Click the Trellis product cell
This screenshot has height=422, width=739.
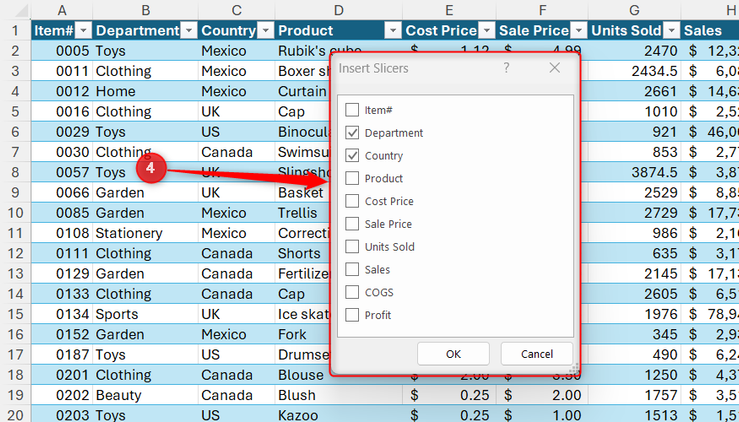pos(303,213)
